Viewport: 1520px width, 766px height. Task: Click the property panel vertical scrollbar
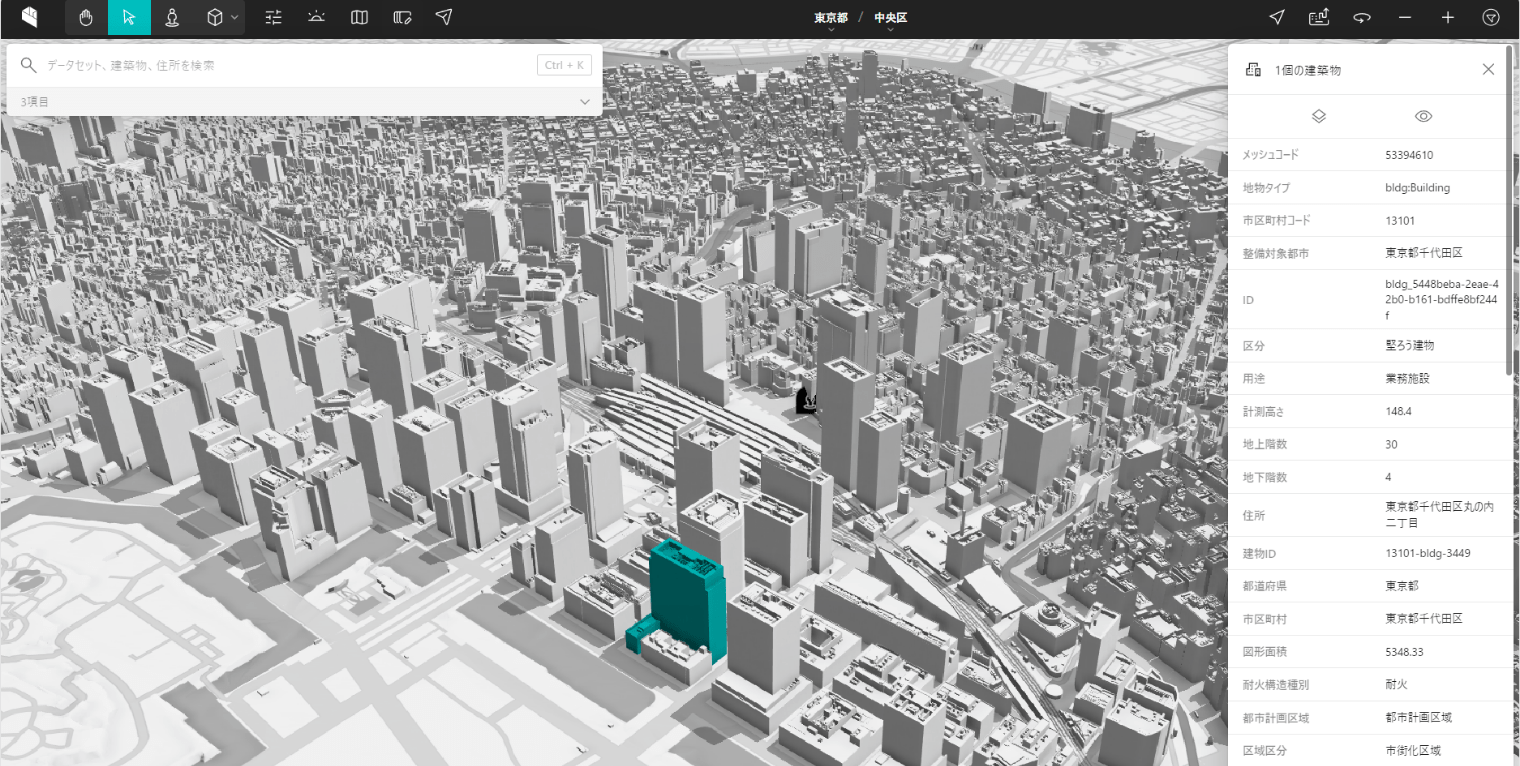click(x=1510, y=210)
